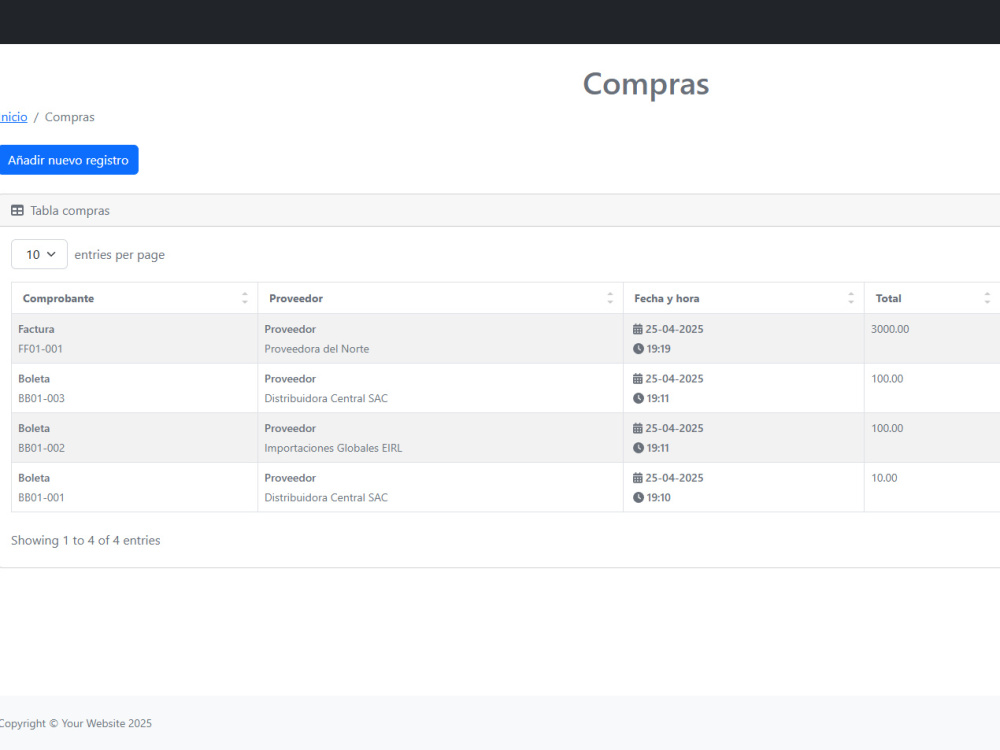
Task: Open the entries per page dropdown
Action: 40,254
